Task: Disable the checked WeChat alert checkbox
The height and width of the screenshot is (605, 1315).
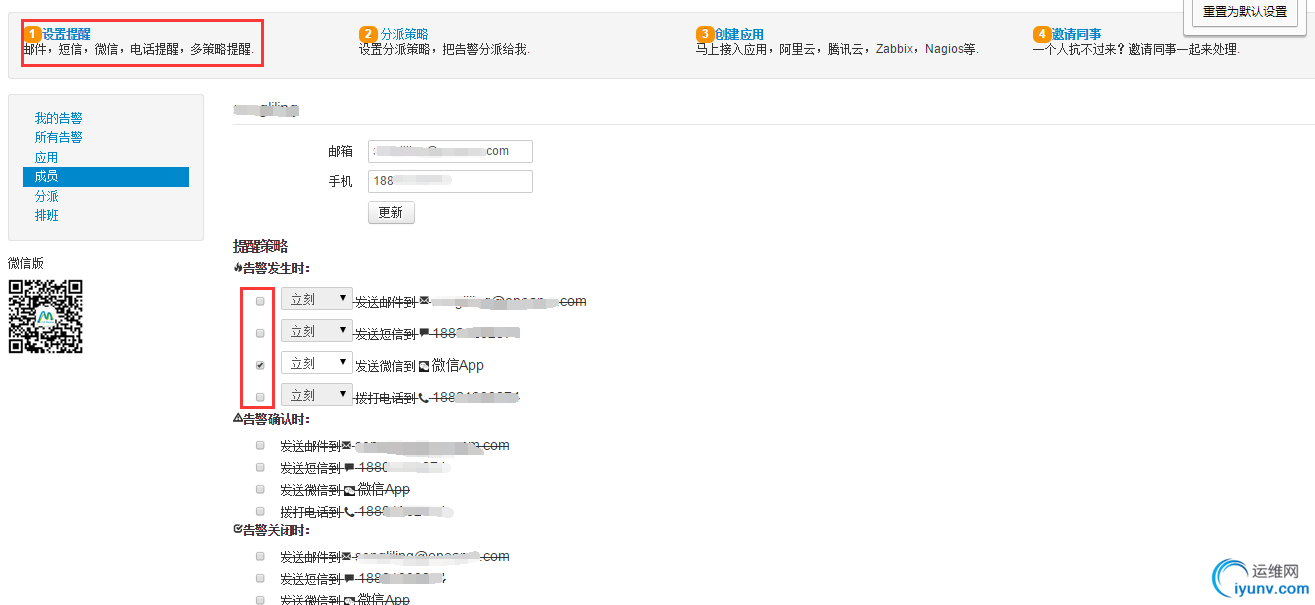Action: pos(260,365)
